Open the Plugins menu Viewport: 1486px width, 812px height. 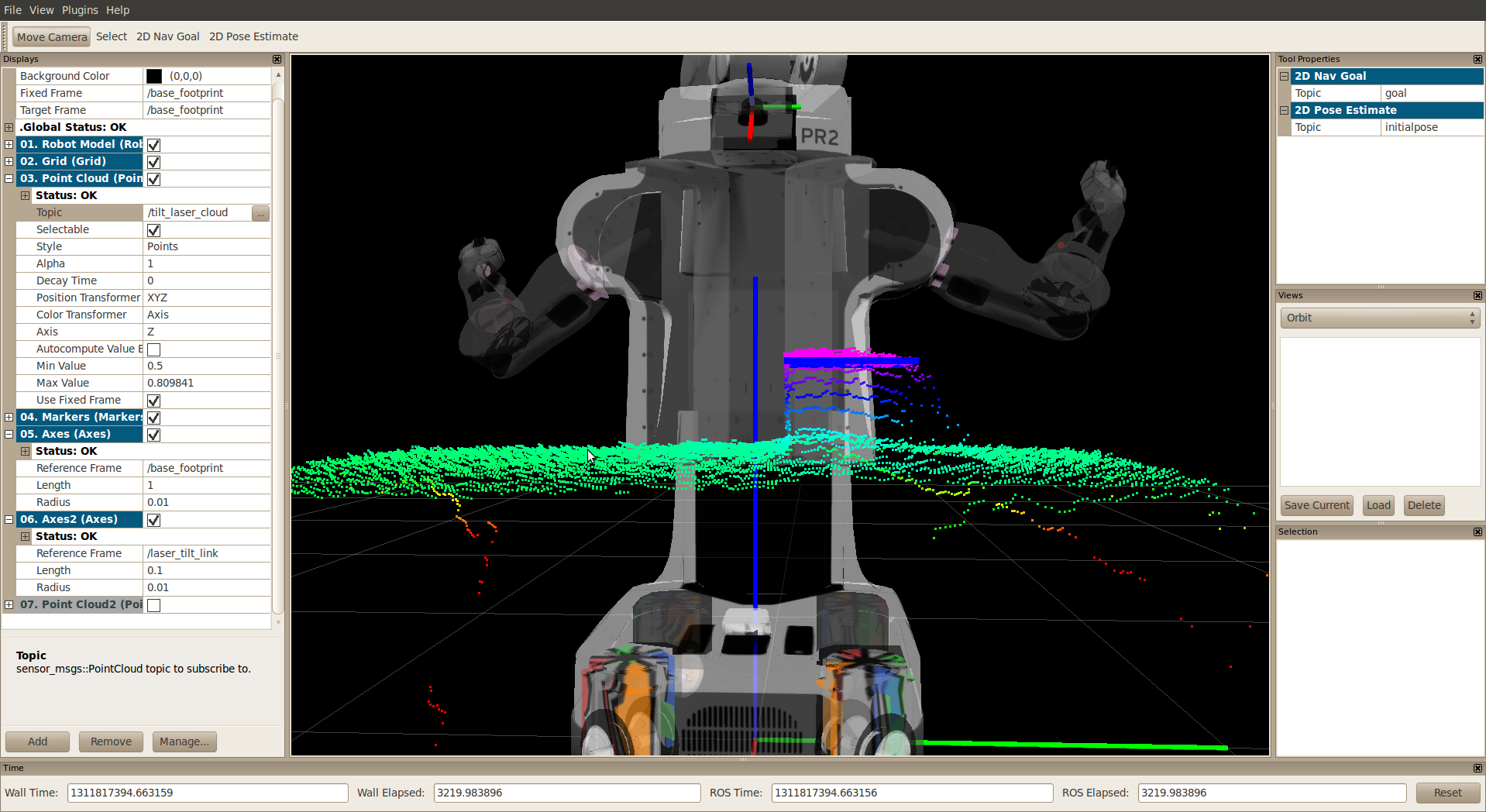80,10
